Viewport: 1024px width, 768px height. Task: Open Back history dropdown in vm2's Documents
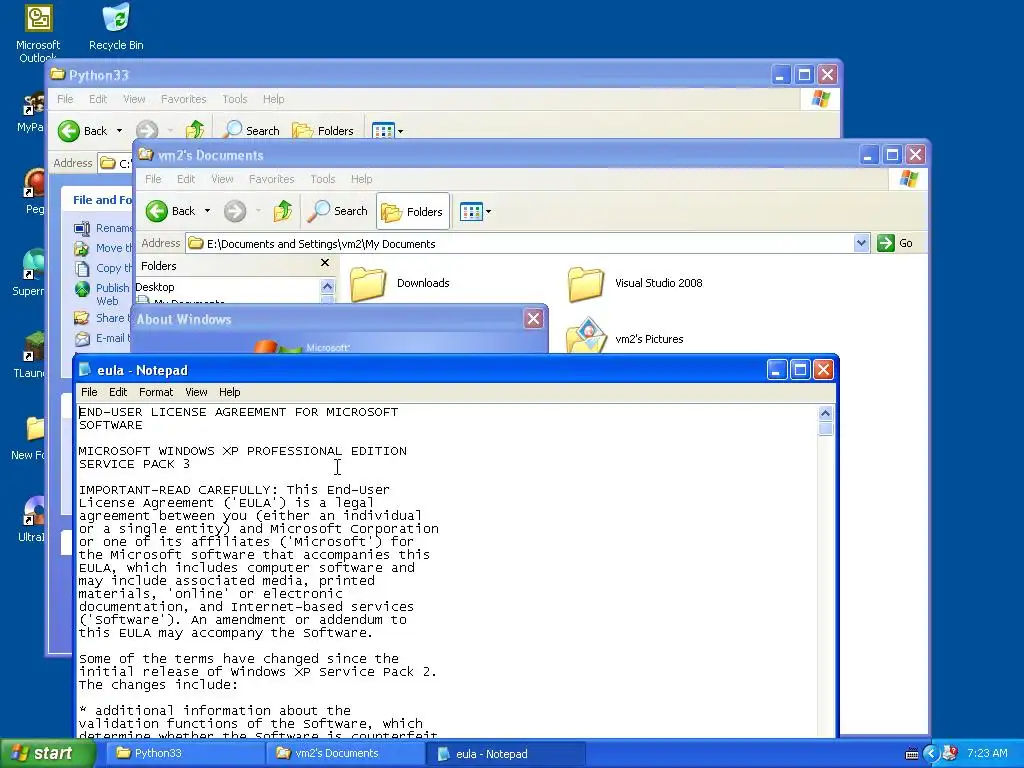pyautogui.click(x=207, y=211)
